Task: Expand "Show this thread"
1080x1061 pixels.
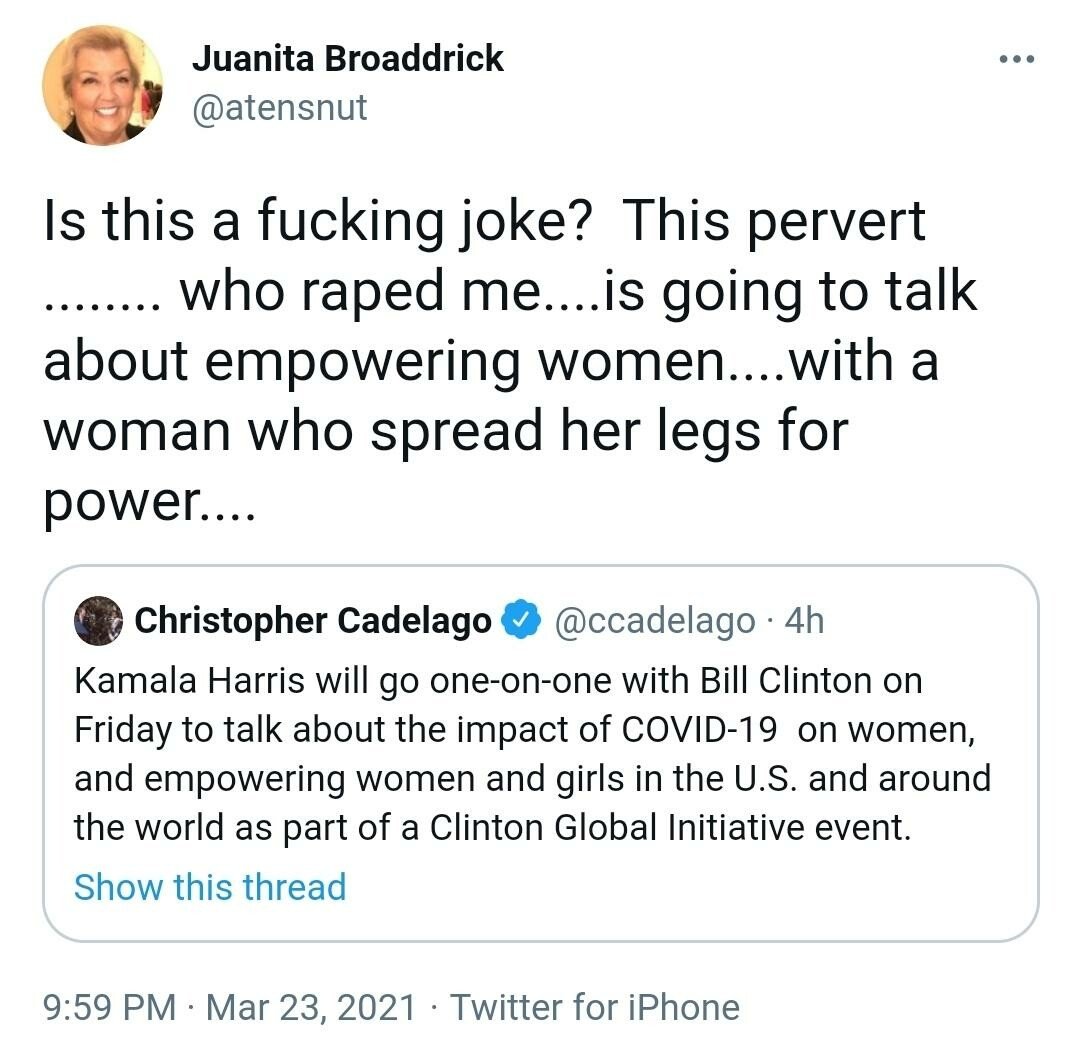Action: (210, 887)
